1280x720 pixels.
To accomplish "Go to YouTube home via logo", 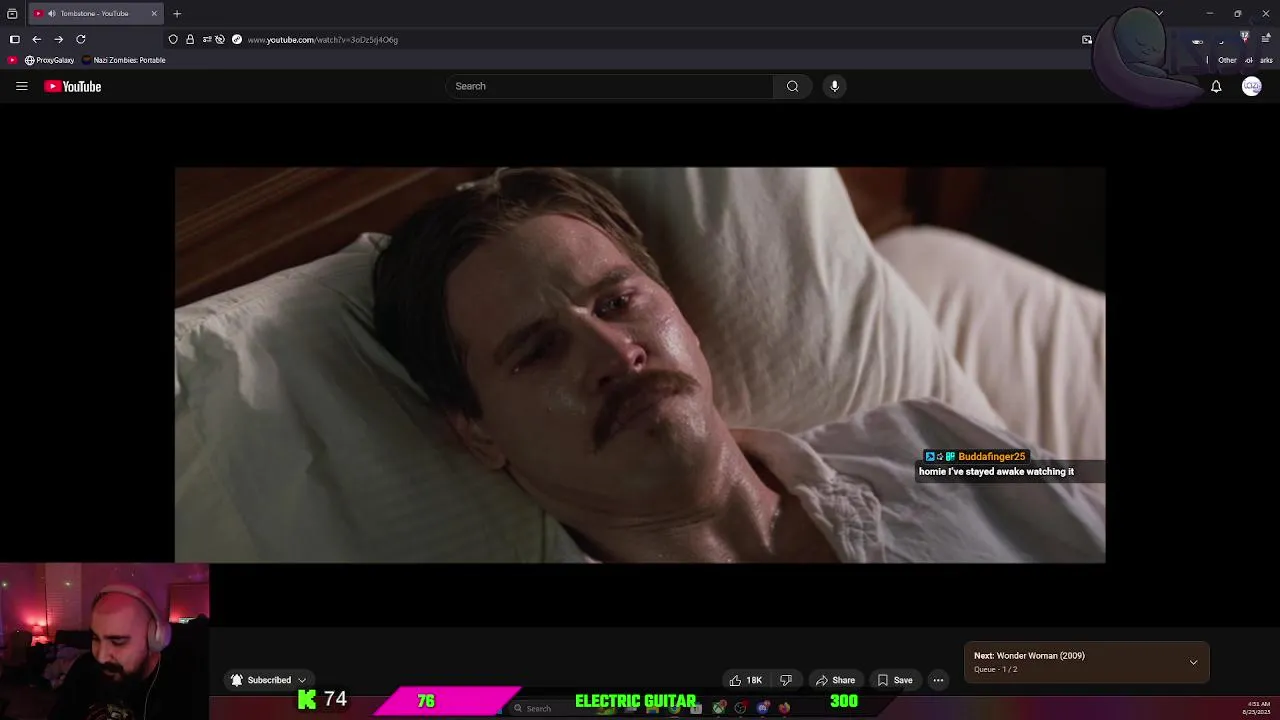I will click(x=73, y=86).
